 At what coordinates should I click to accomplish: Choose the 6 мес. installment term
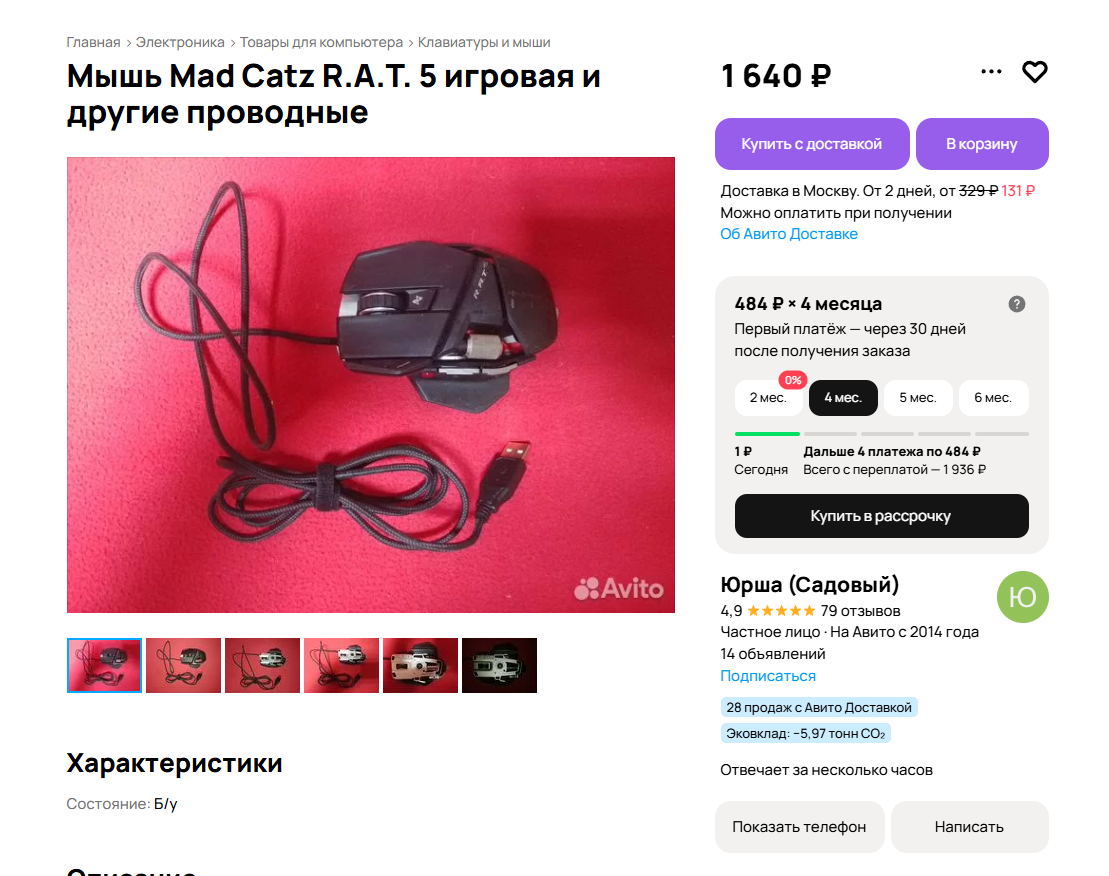click(x=993, y=398)
